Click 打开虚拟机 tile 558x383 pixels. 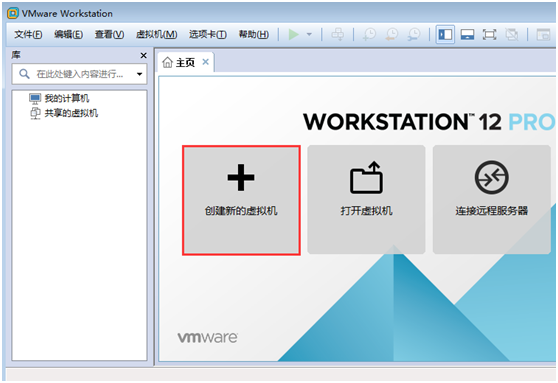click(366, 199)
